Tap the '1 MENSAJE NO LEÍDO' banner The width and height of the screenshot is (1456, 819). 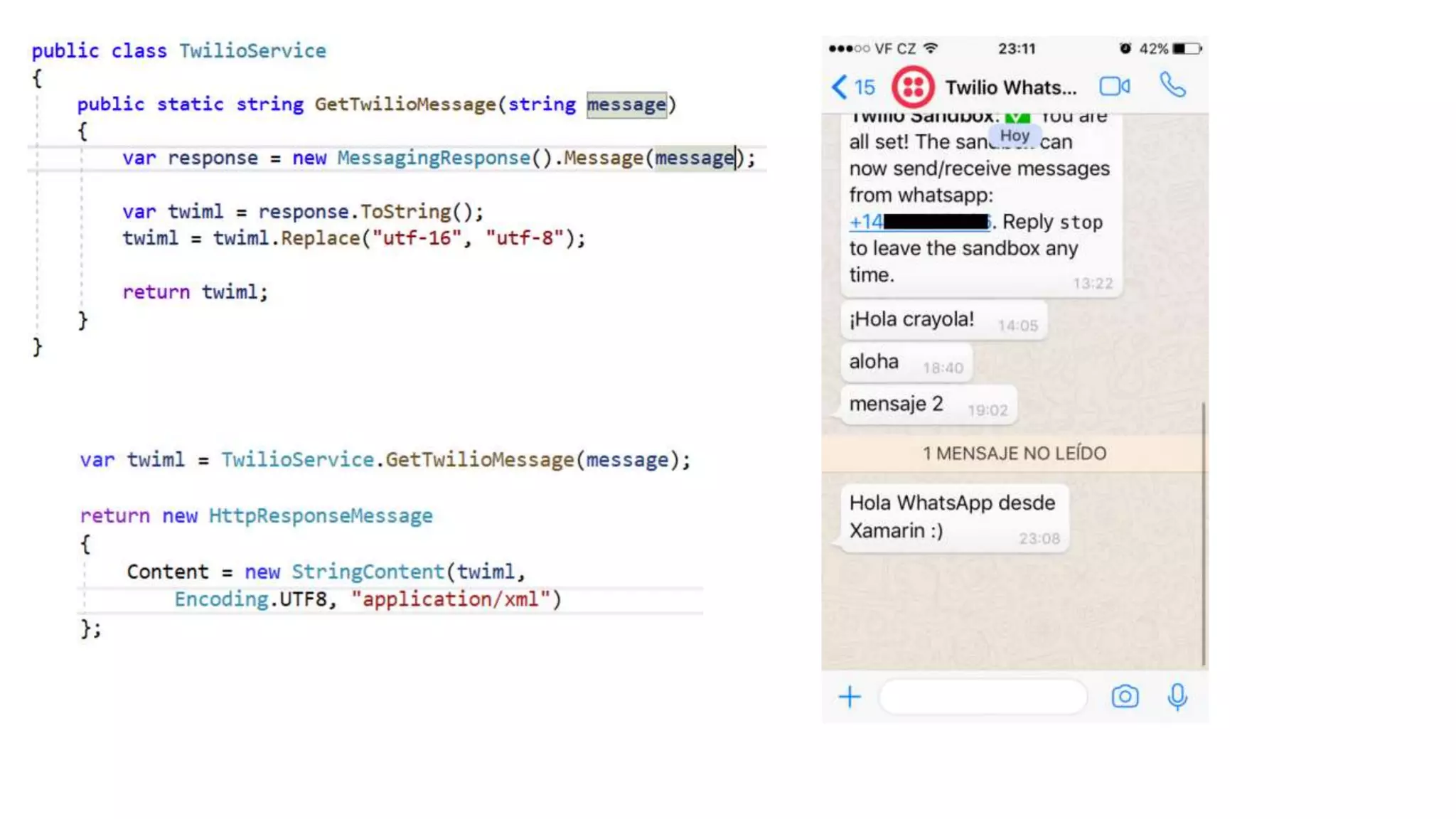pyautogui.click(x=1015, y=454)
